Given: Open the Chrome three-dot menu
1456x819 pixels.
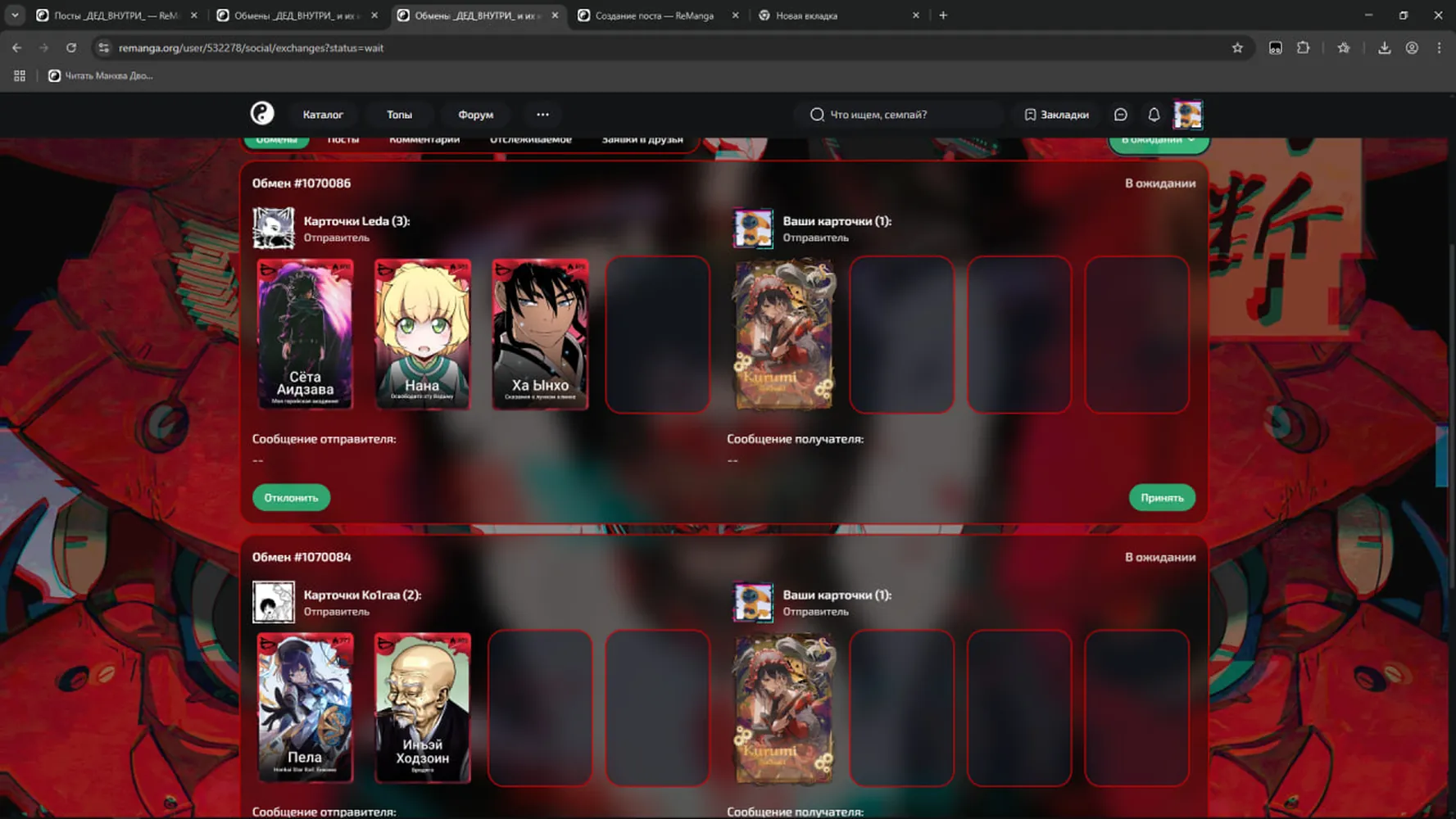Looking at the screenshot, I should click(1439, 48).
